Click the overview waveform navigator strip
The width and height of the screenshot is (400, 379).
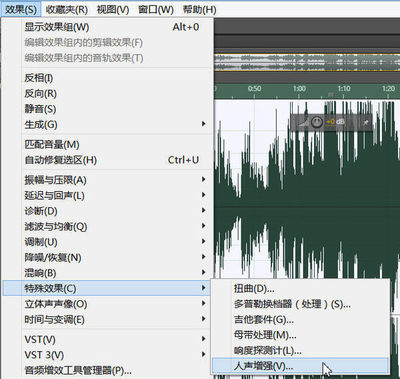click(x=307, y=62)
